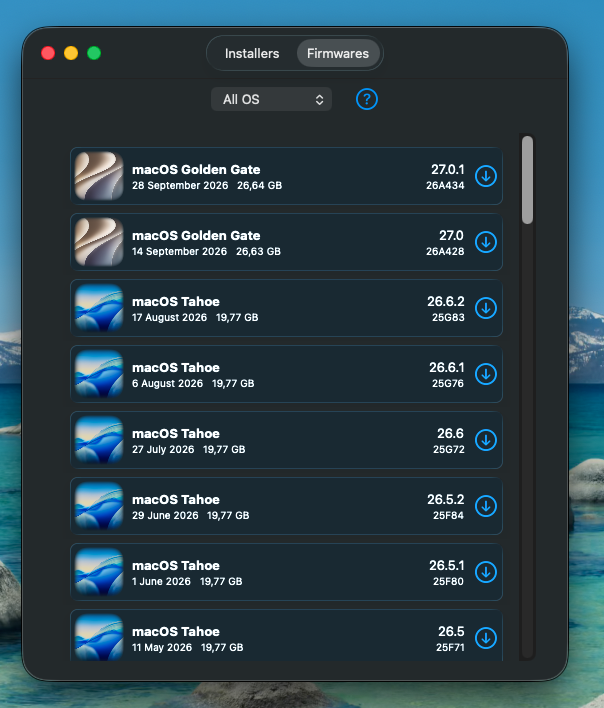Click build number 25G76
Image resolution: width=604 pixels, height=708 pixels.
[x=448, y=383]
